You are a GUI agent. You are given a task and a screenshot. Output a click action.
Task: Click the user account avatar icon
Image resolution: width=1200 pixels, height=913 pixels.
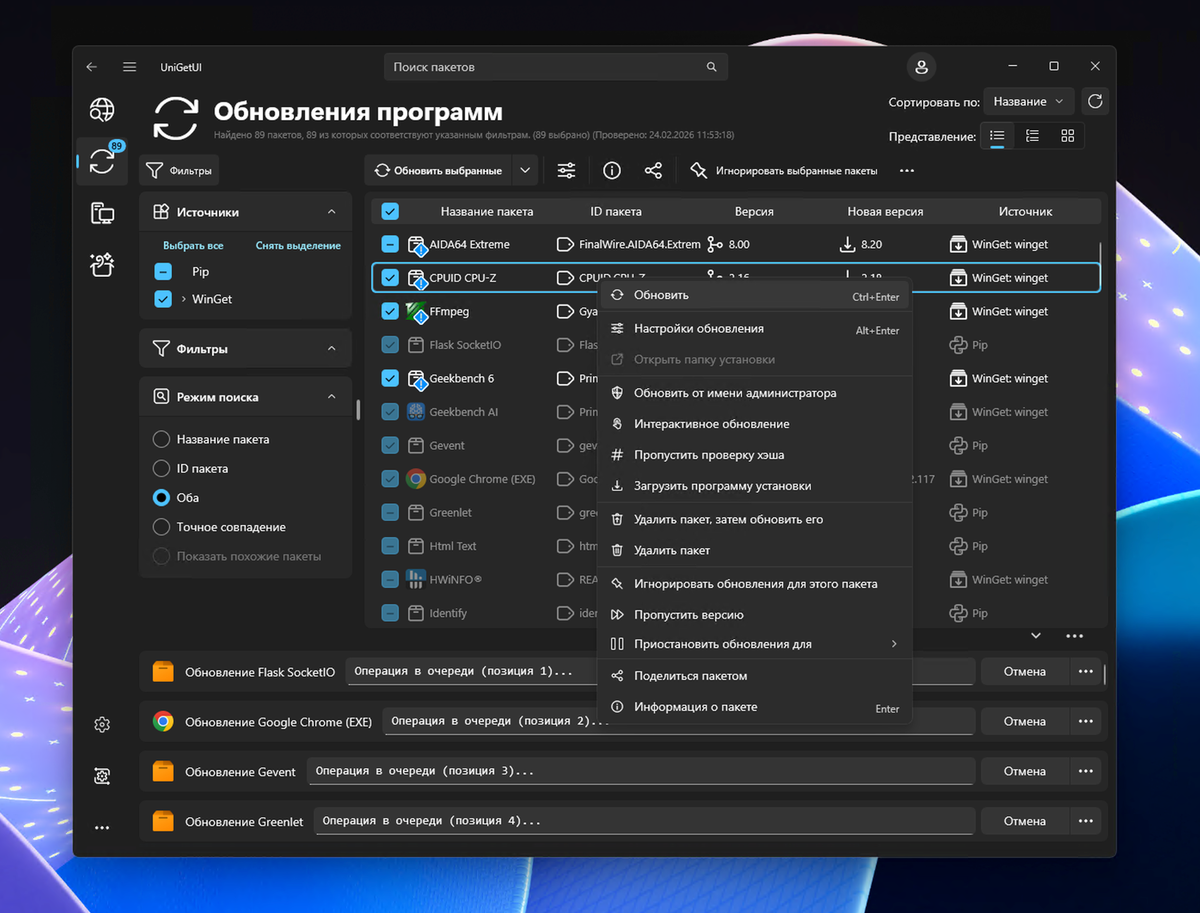(x=922, y=67)
